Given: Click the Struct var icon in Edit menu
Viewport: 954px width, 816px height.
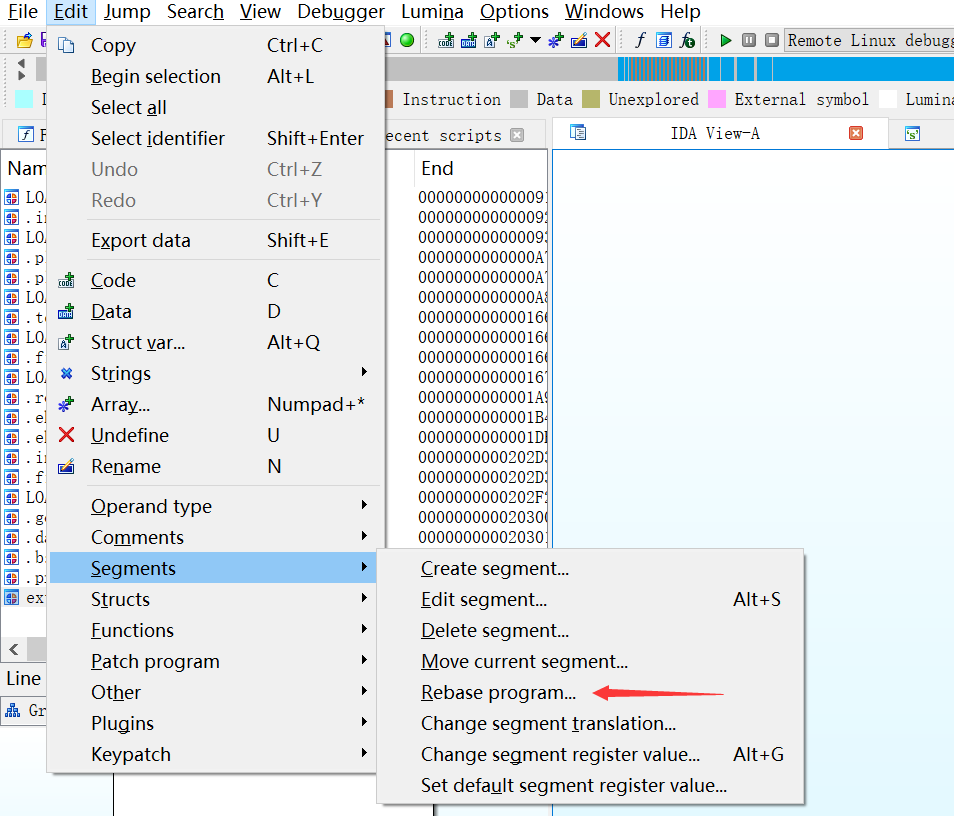Looking at the screenshot, I should pos(66,343).
